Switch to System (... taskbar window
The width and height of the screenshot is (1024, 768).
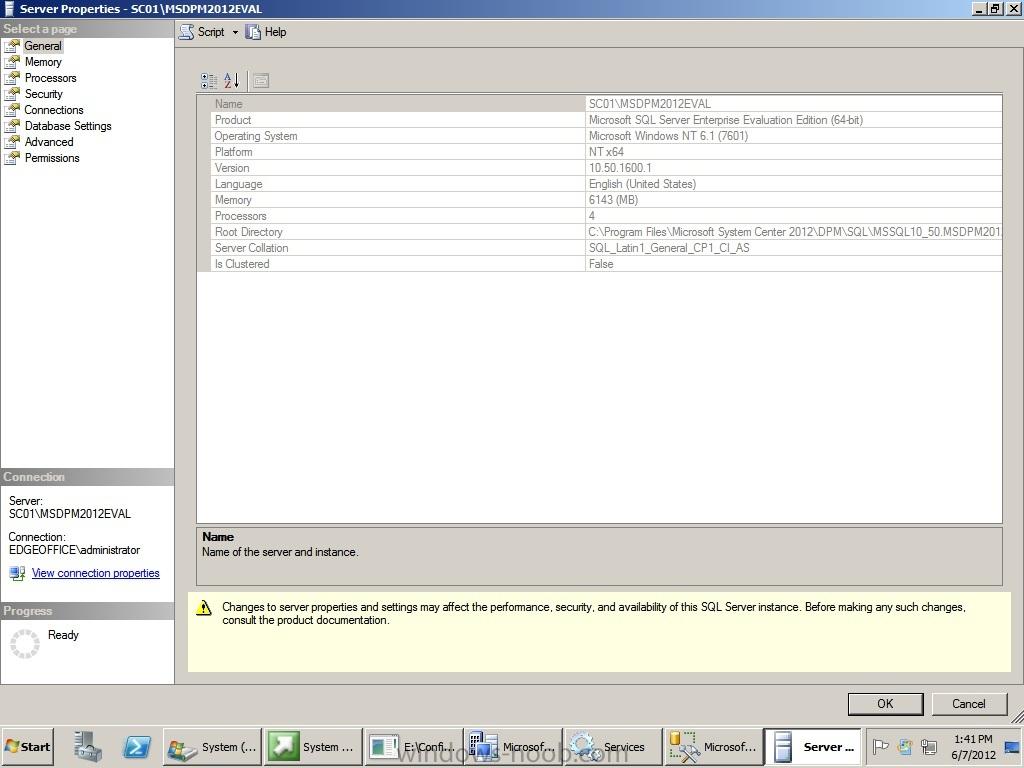tap(212, 747)
